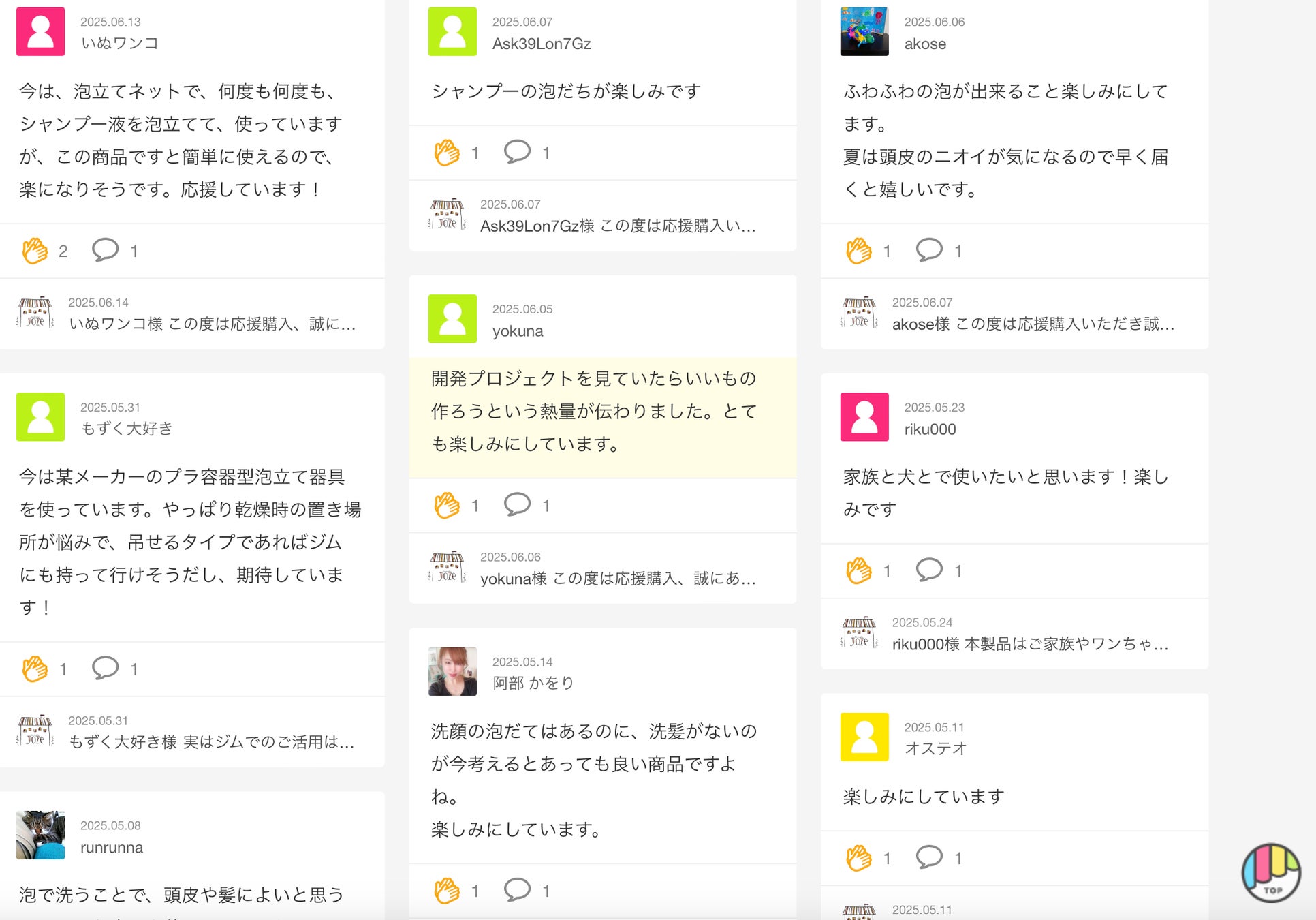The height and width of the screenshot is (920, 1316).
Task: Clap for もずく大好き's comment
Action: (35, 669)
